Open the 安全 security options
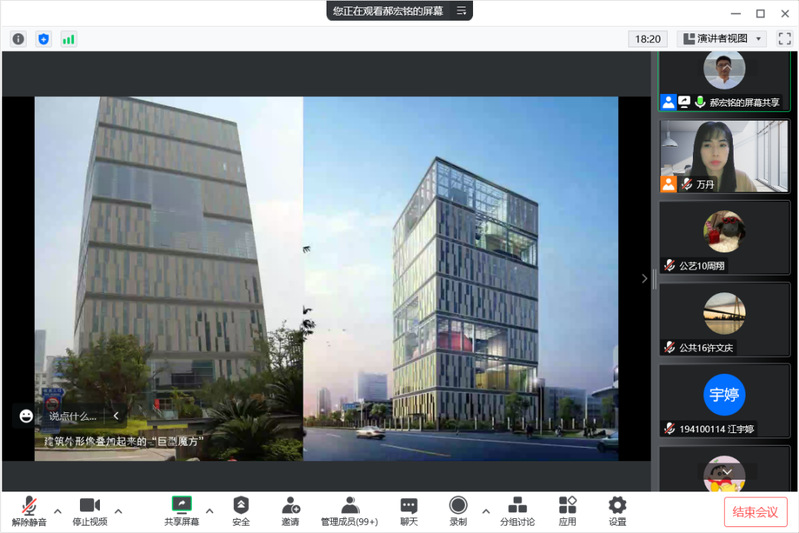799x533 pixels. [x=241, y=511]
